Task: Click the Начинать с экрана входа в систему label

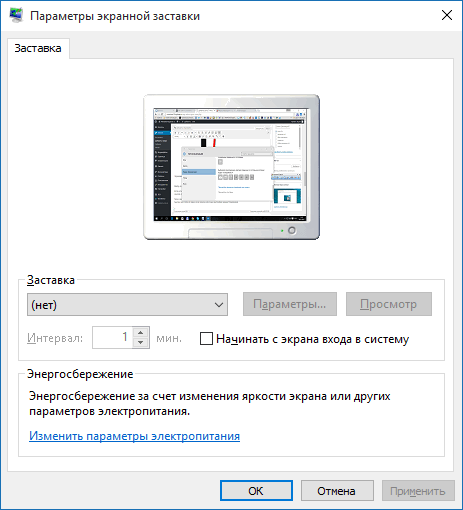Action: coord(312,339)
